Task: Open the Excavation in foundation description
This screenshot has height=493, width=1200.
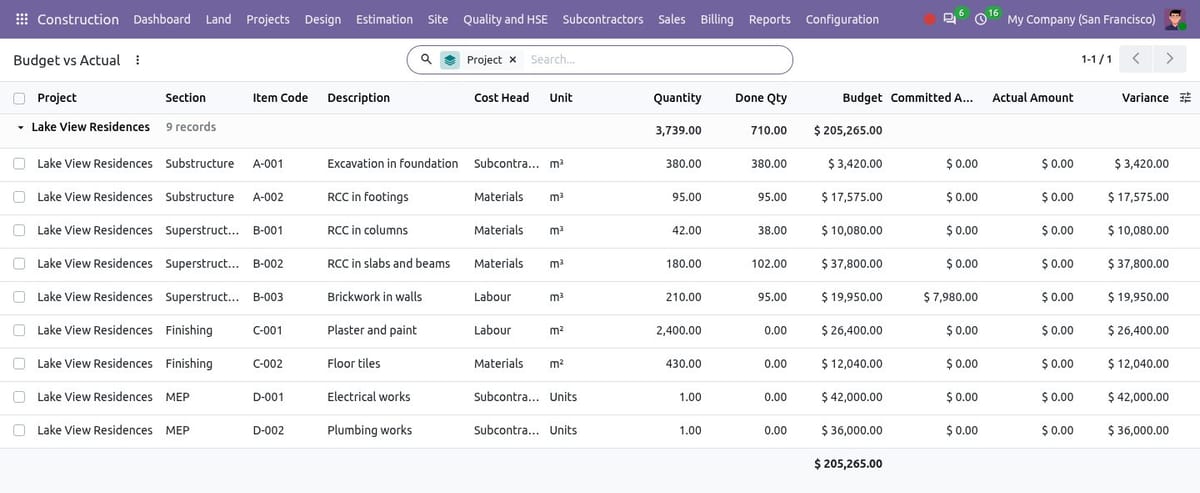Action: click(393, 164)
